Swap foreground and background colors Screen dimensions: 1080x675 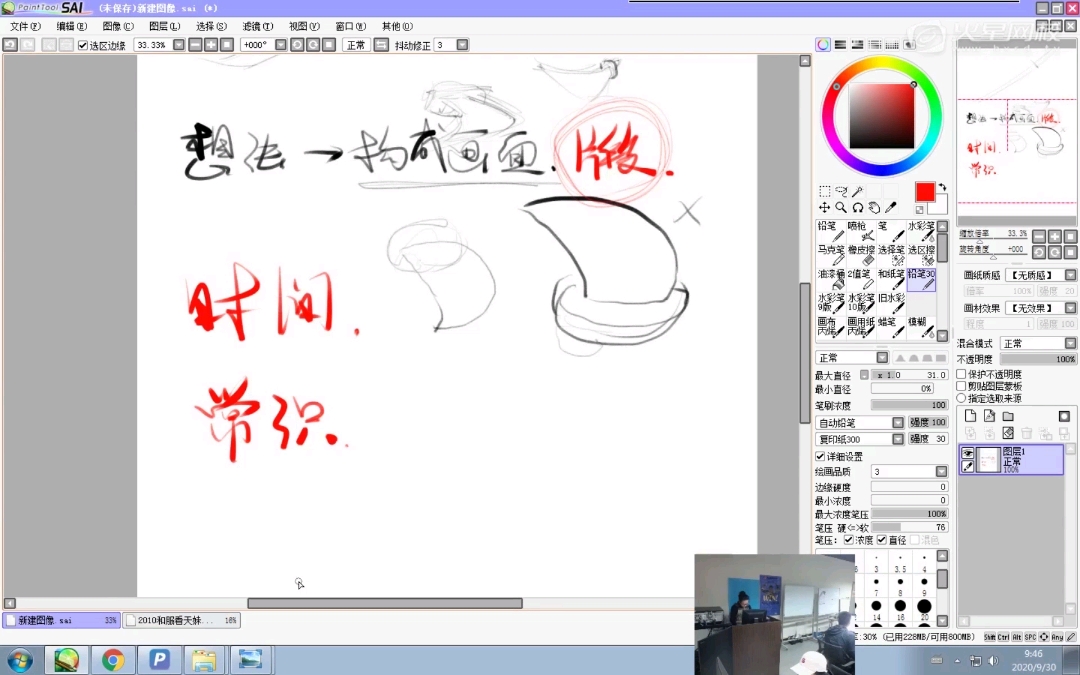[942, 187]
